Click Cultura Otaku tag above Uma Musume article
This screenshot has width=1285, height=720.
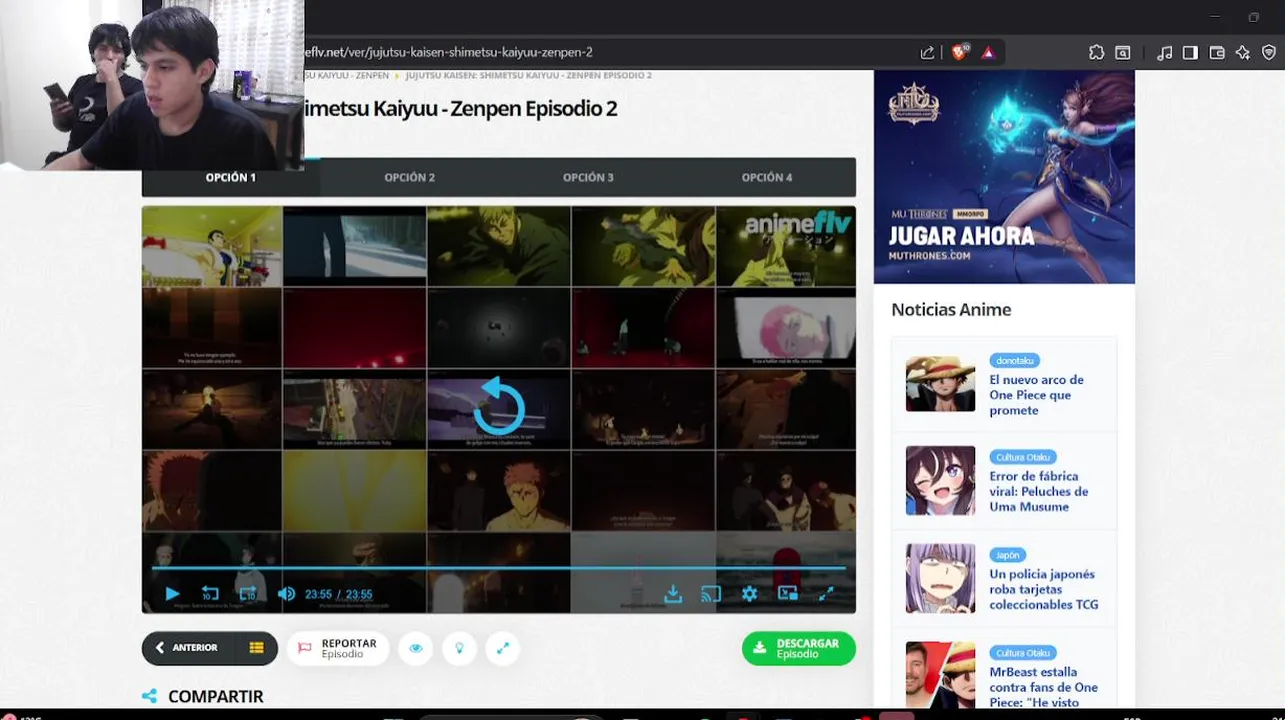click(x=1022, y=457)
